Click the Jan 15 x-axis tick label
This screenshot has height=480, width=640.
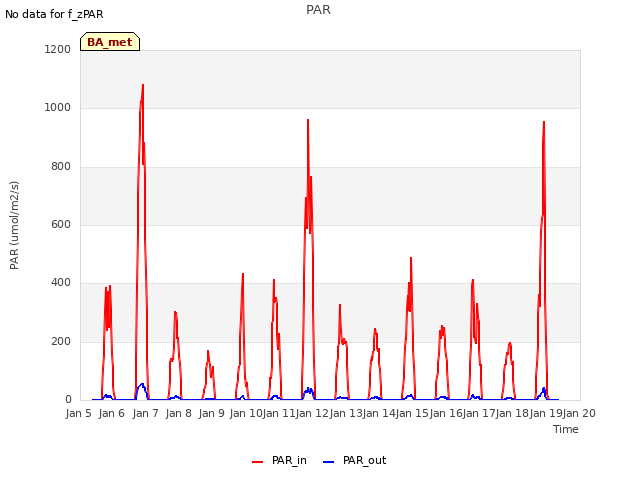412,413
